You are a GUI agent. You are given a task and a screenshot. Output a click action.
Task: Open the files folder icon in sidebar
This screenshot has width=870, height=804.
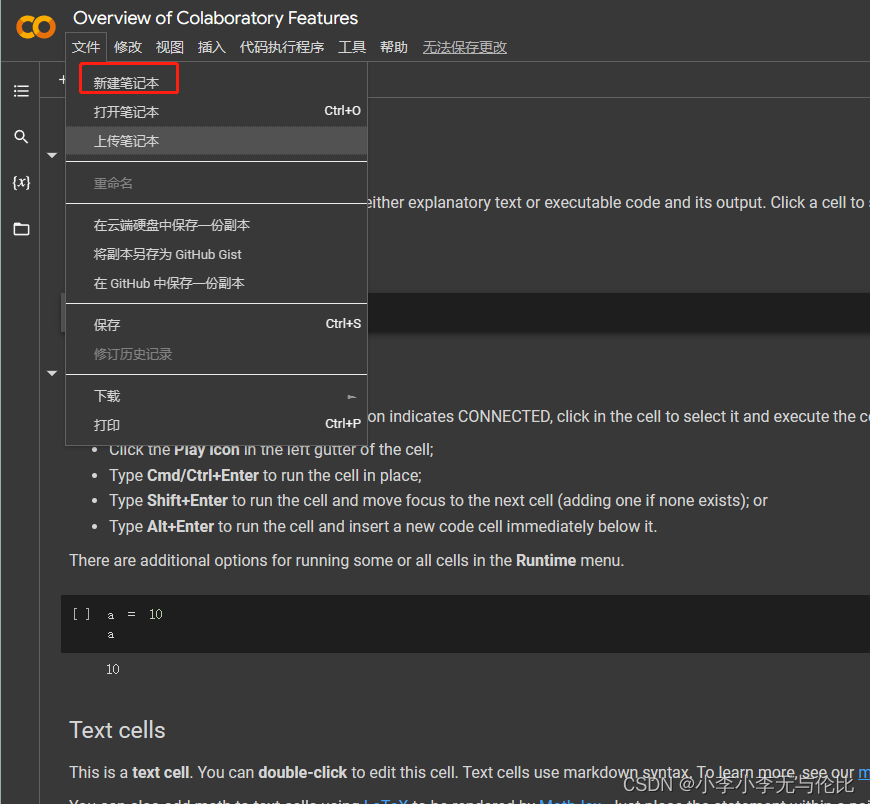[21, 229]
